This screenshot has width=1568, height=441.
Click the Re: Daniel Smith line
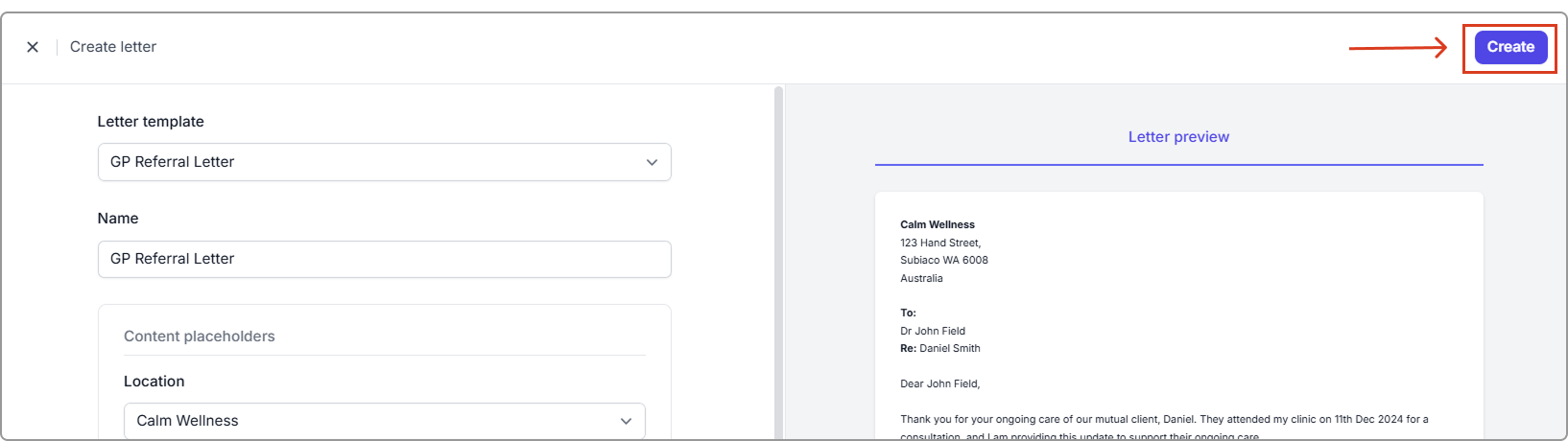click(939, 348)
